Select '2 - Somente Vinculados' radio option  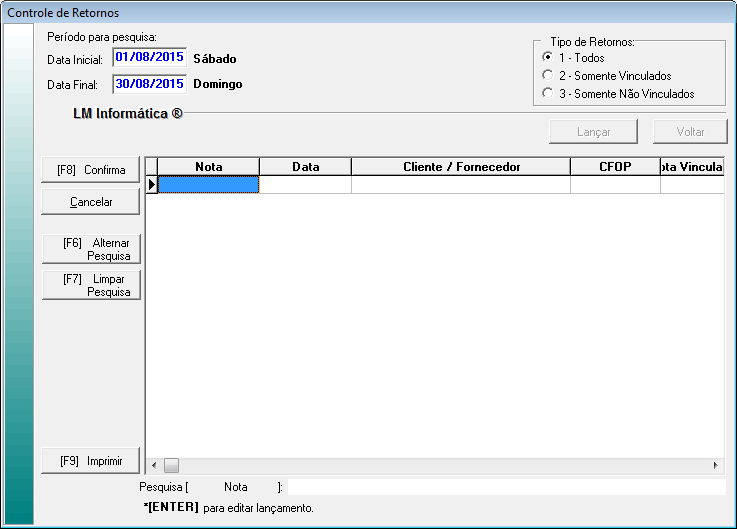click(547, 76)
